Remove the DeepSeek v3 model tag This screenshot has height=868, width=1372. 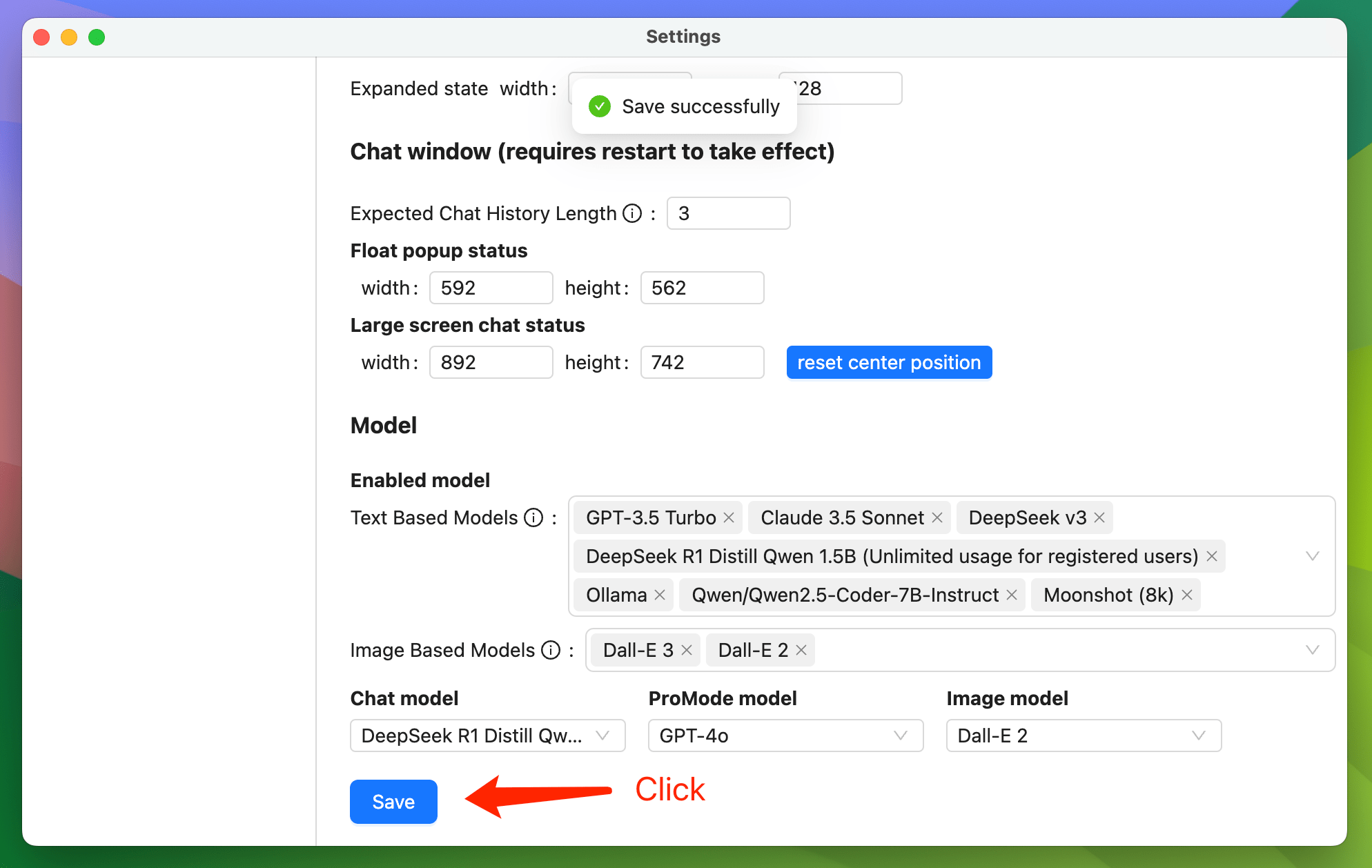pos(1099,517)
